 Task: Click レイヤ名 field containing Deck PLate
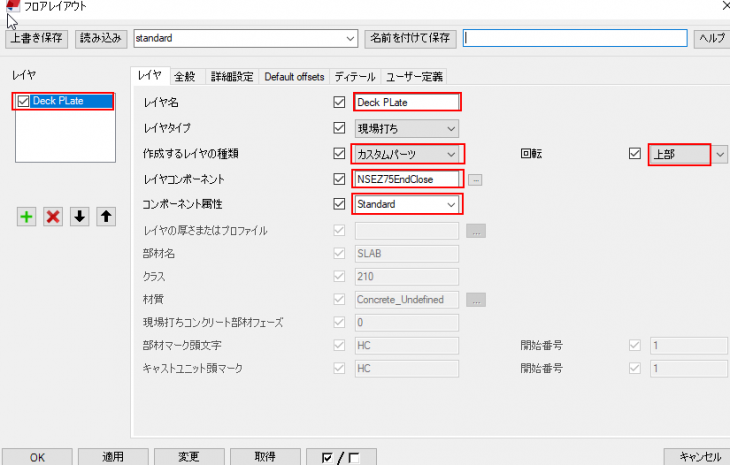(407, 102)
